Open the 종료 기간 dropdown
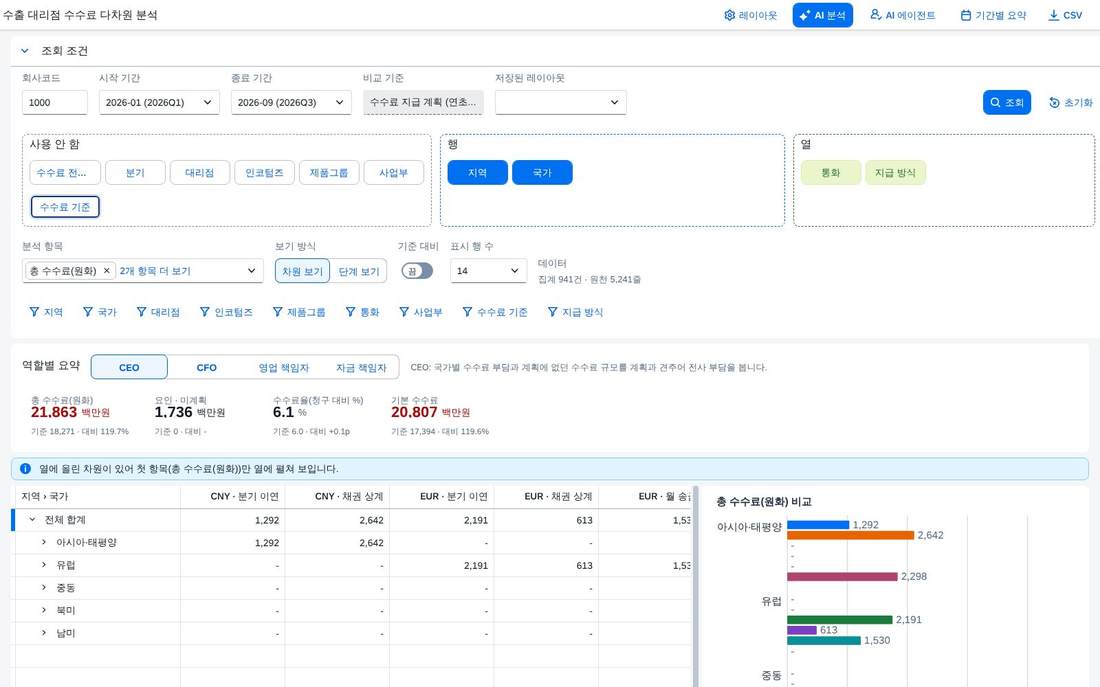1100x687 pixels. point(291,102)
